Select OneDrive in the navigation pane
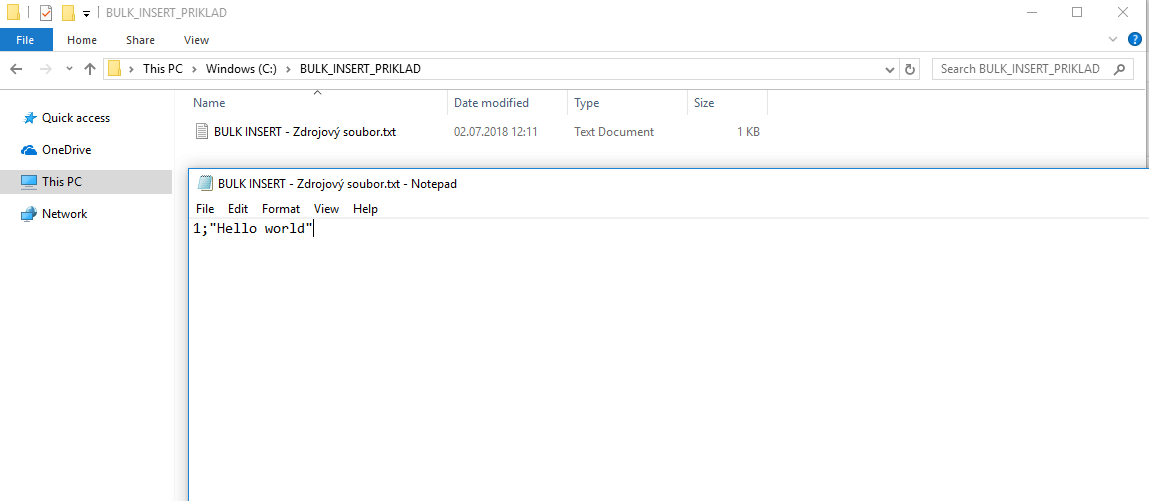The width and height of the screenshot is (1149, 501). 66,150
